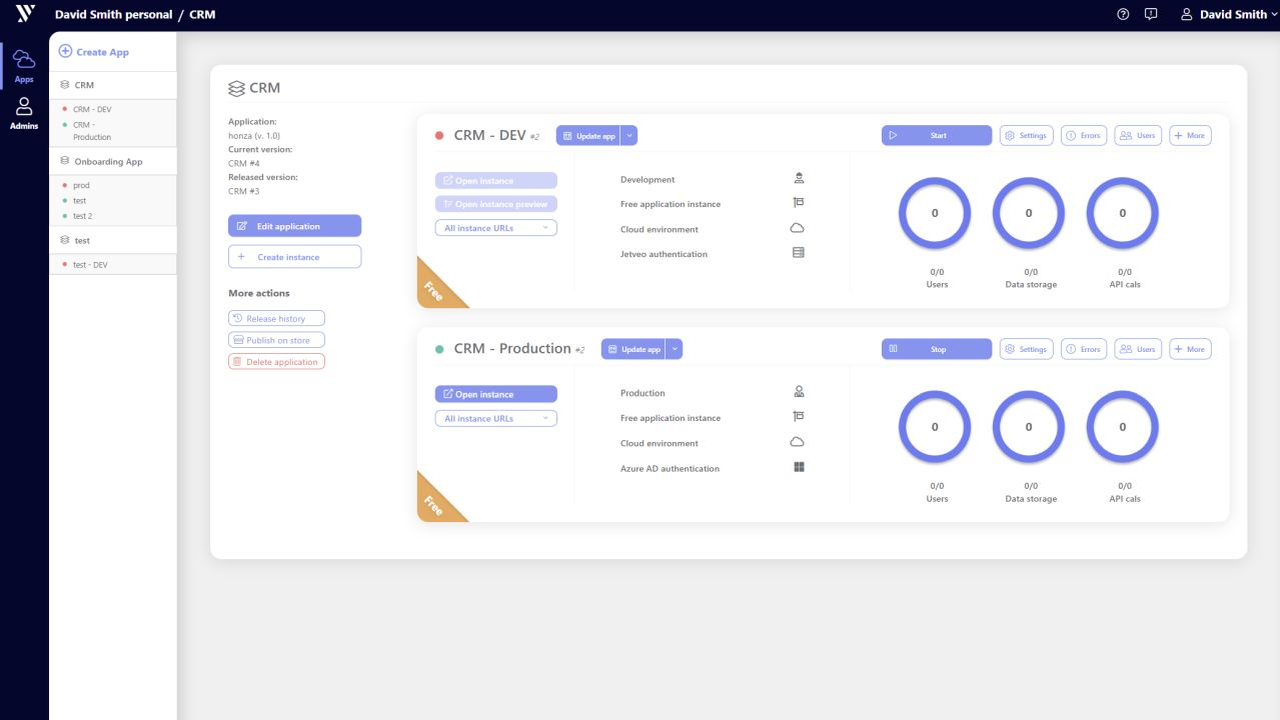
Task: Open Release history
Action: (x=276, y=318)
